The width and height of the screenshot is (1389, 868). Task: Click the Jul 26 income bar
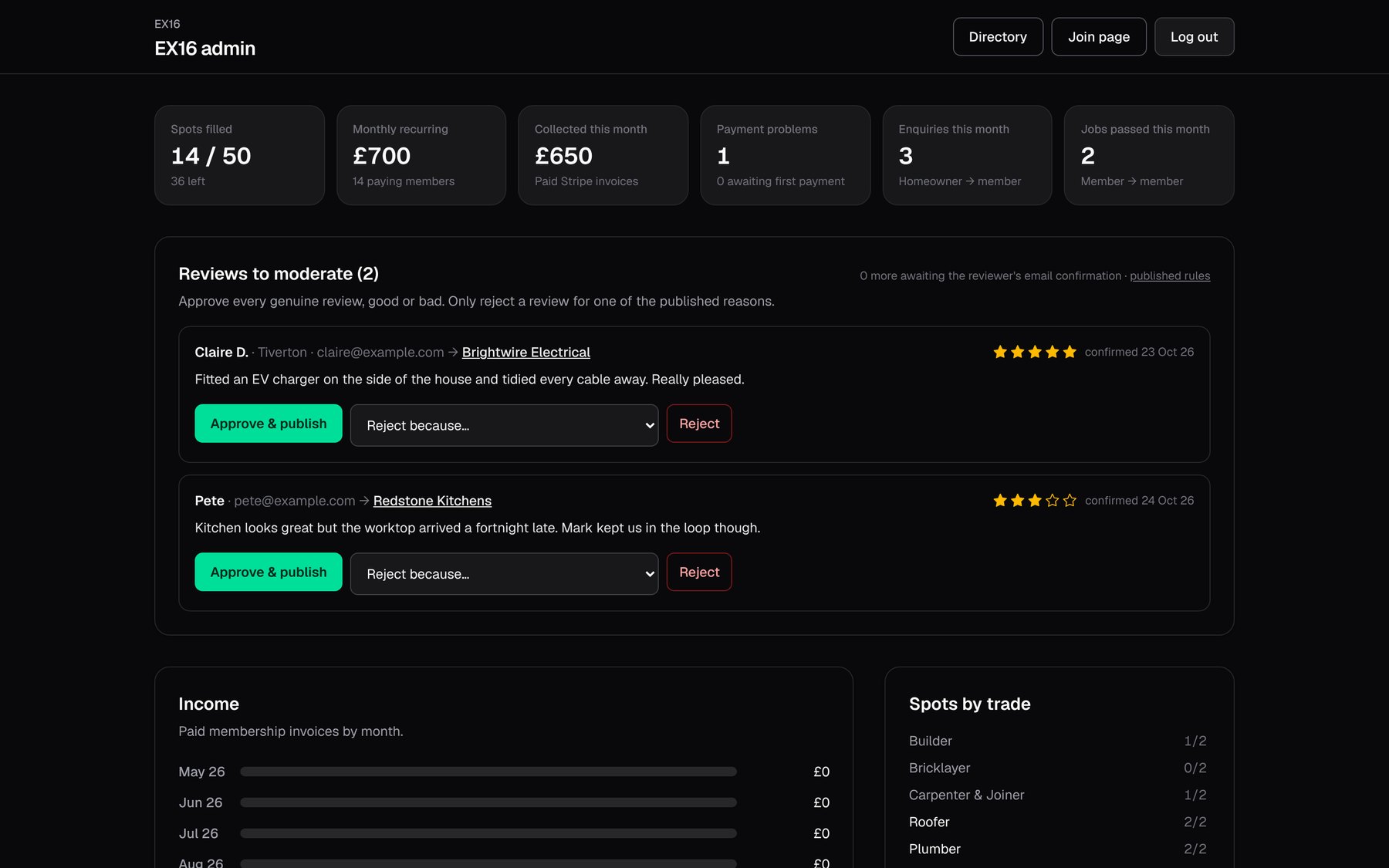click(488, 833)
